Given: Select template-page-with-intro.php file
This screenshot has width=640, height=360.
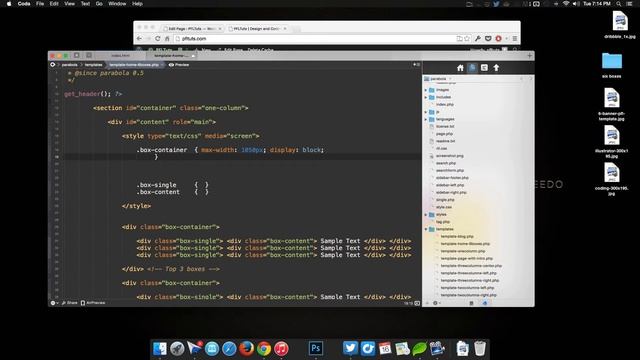Looking at the screenshot, I should point(467,258).
